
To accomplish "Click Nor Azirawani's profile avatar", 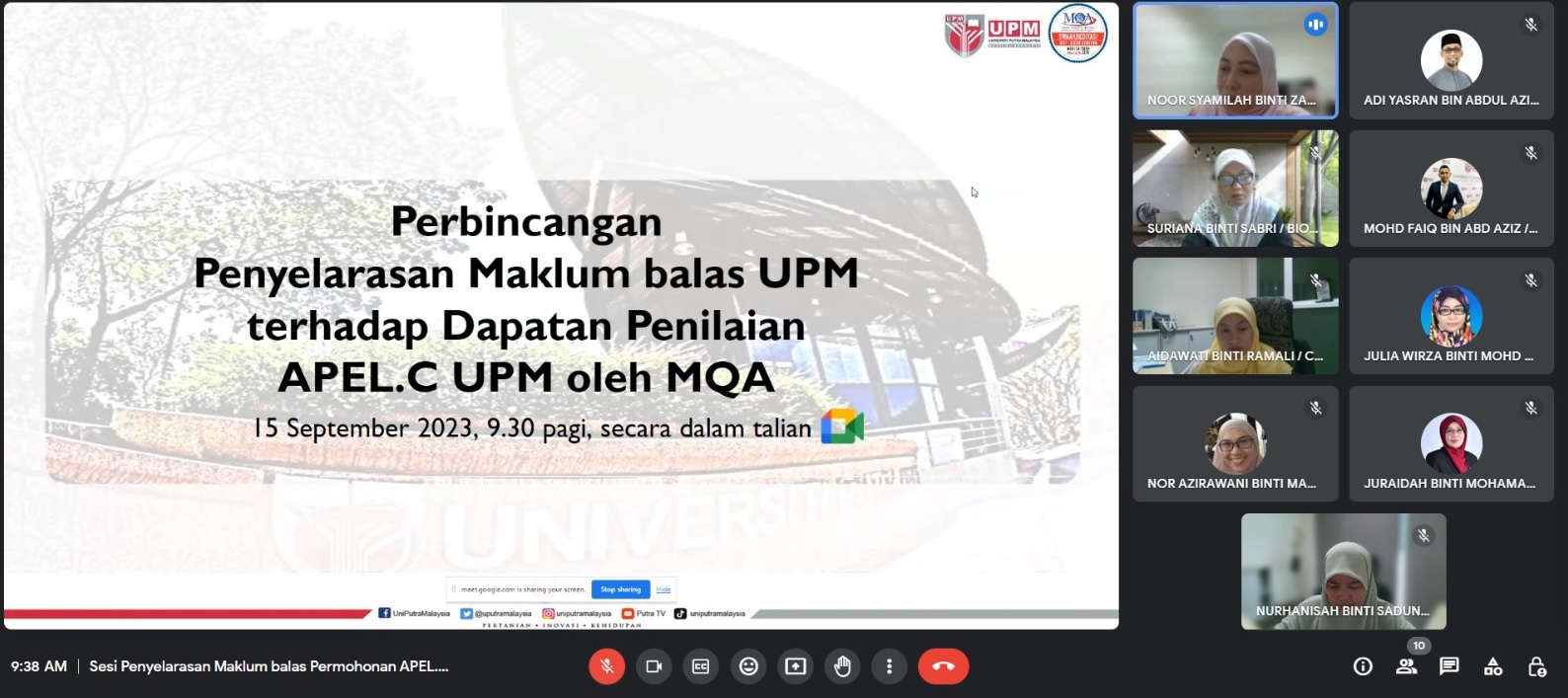I will tap(1235, 444).
